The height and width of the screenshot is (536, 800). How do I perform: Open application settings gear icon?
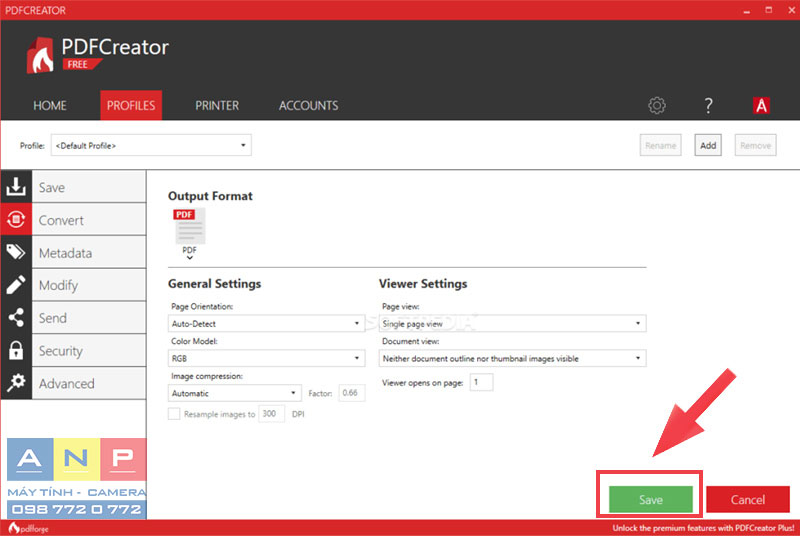[657, 106]
